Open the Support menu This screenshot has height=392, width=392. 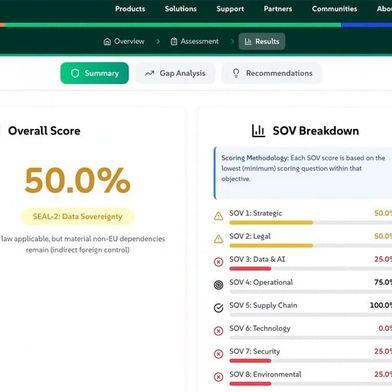pyautogui.click(x=230, y=9)
